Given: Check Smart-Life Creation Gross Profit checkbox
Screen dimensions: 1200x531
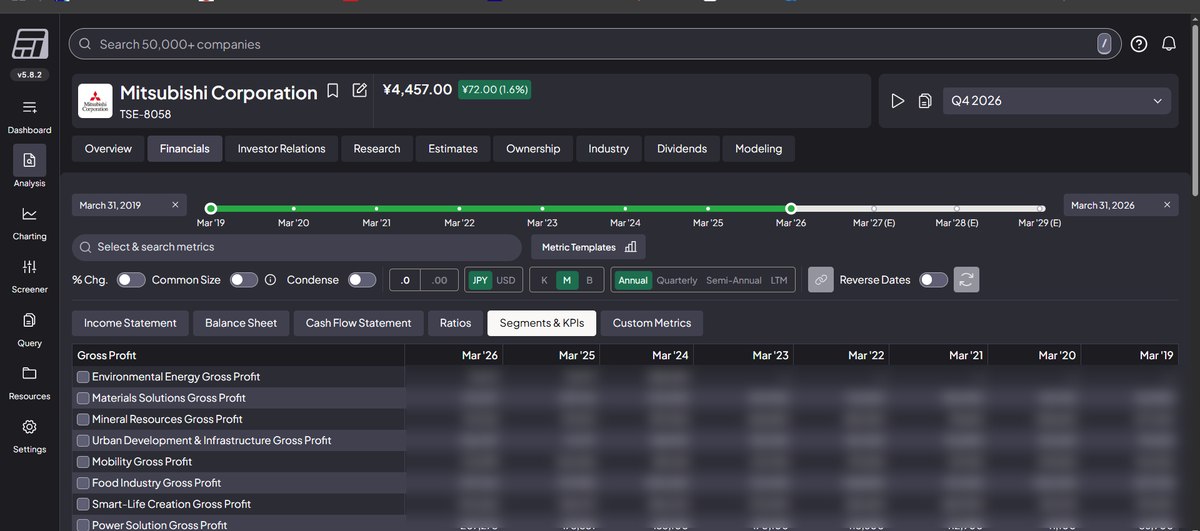Looking at the screenshot, I should (84, 504).
